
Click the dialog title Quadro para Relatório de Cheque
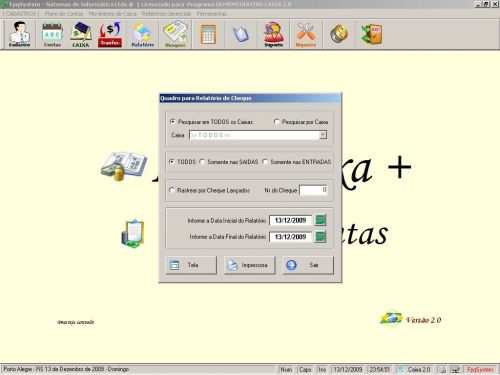pos(206,98)
